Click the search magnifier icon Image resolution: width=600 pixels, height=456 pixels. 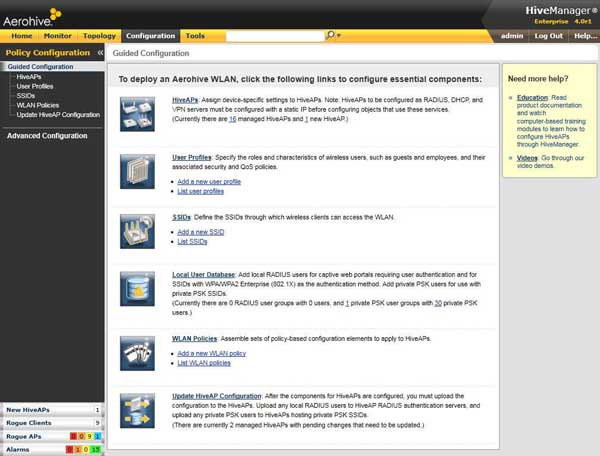point(330,35)
